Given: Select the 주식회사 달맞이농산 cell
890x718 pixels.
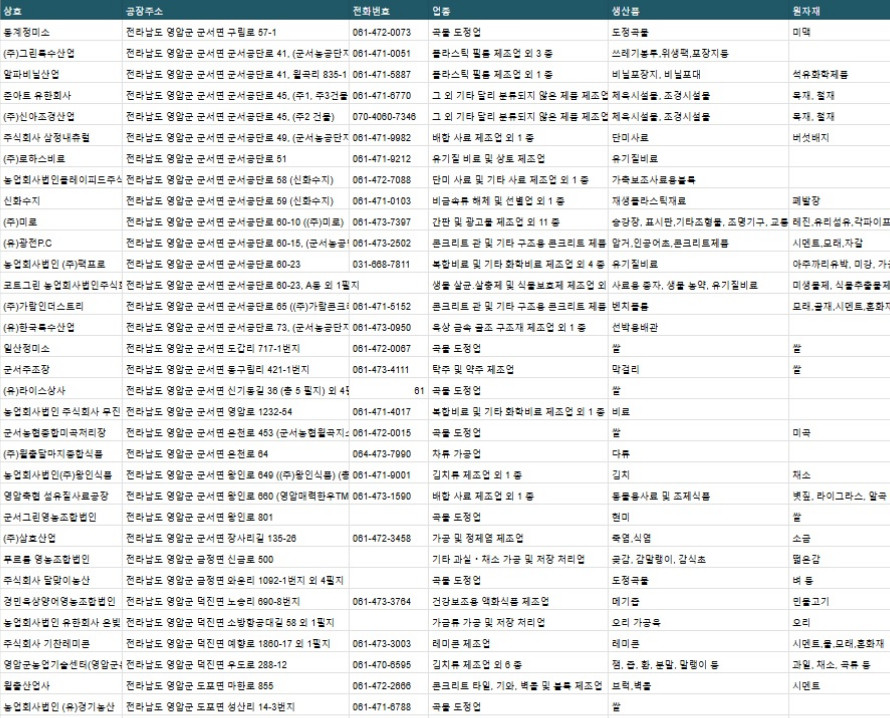Looking at the screenshot, I should pyautogui.click(x=61, y=580).
